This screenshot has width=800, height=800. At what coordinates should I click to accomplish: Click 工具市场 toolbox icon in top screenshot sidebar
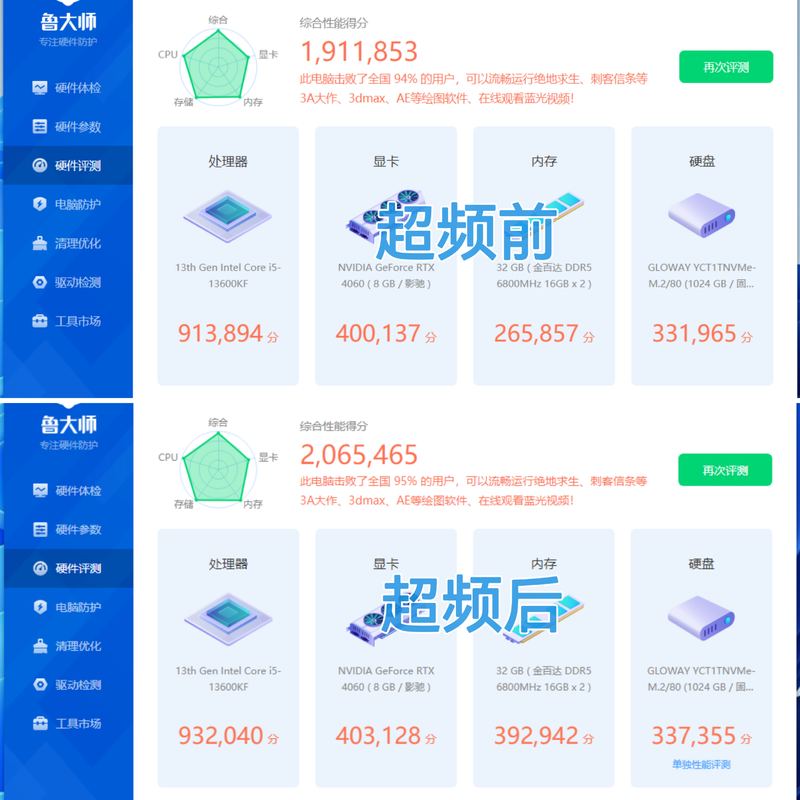[x=39, y=321]
